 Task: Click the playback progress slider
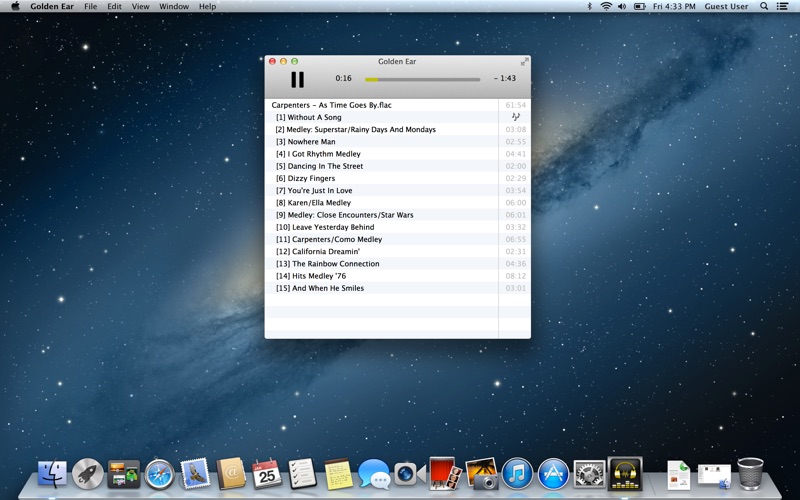(422, 79)
